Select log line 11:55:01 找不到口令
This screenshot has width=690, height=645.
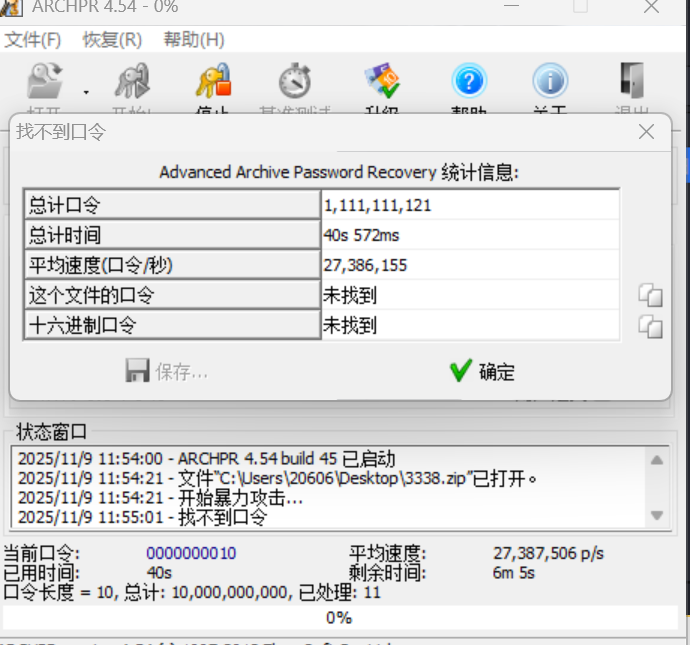143,517
